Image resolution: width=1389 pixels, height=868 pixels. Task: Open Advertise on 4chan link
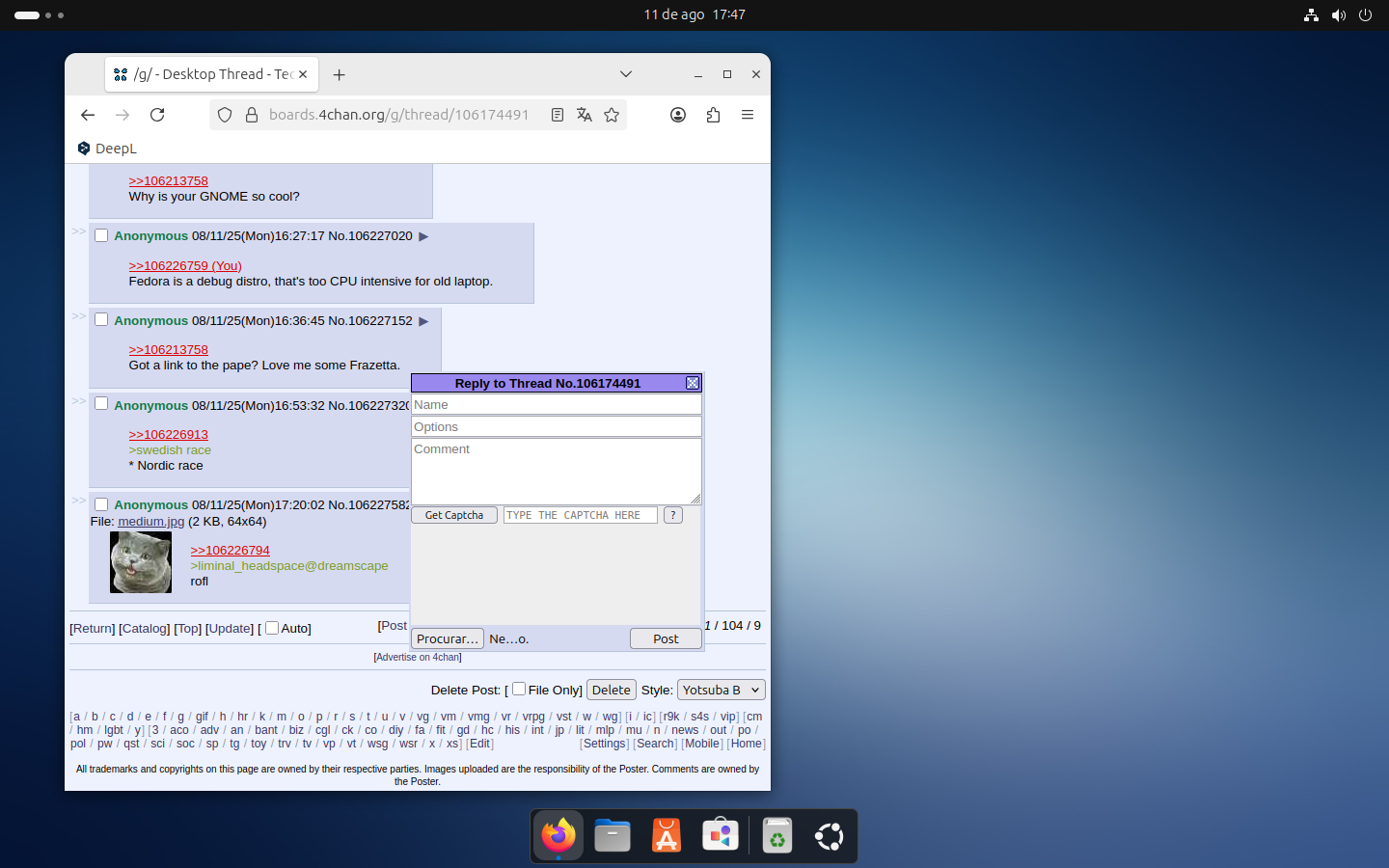pyautogui.click(x=418, y=658)
